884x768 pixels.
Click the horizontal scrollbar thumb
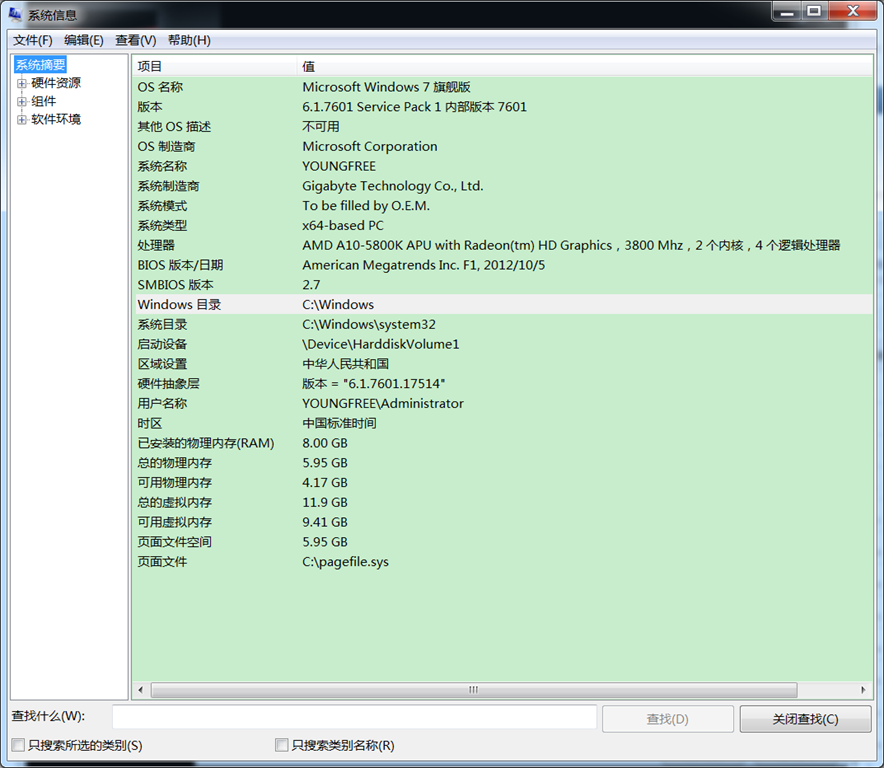(x=474, y=690)
